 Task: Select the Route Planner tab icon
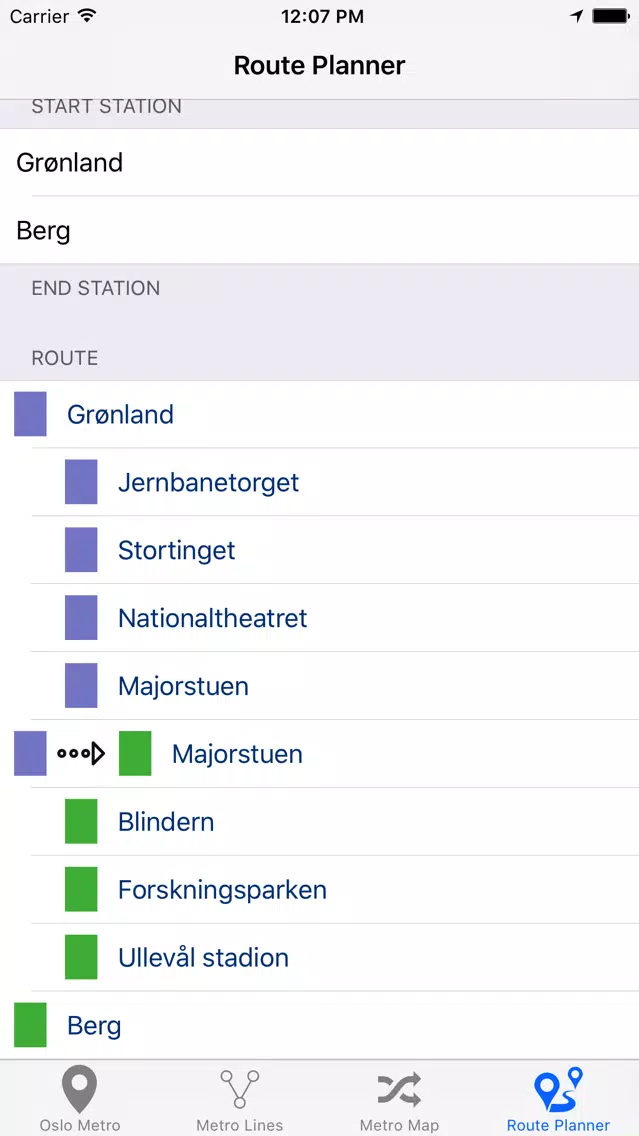(558, 1089)
